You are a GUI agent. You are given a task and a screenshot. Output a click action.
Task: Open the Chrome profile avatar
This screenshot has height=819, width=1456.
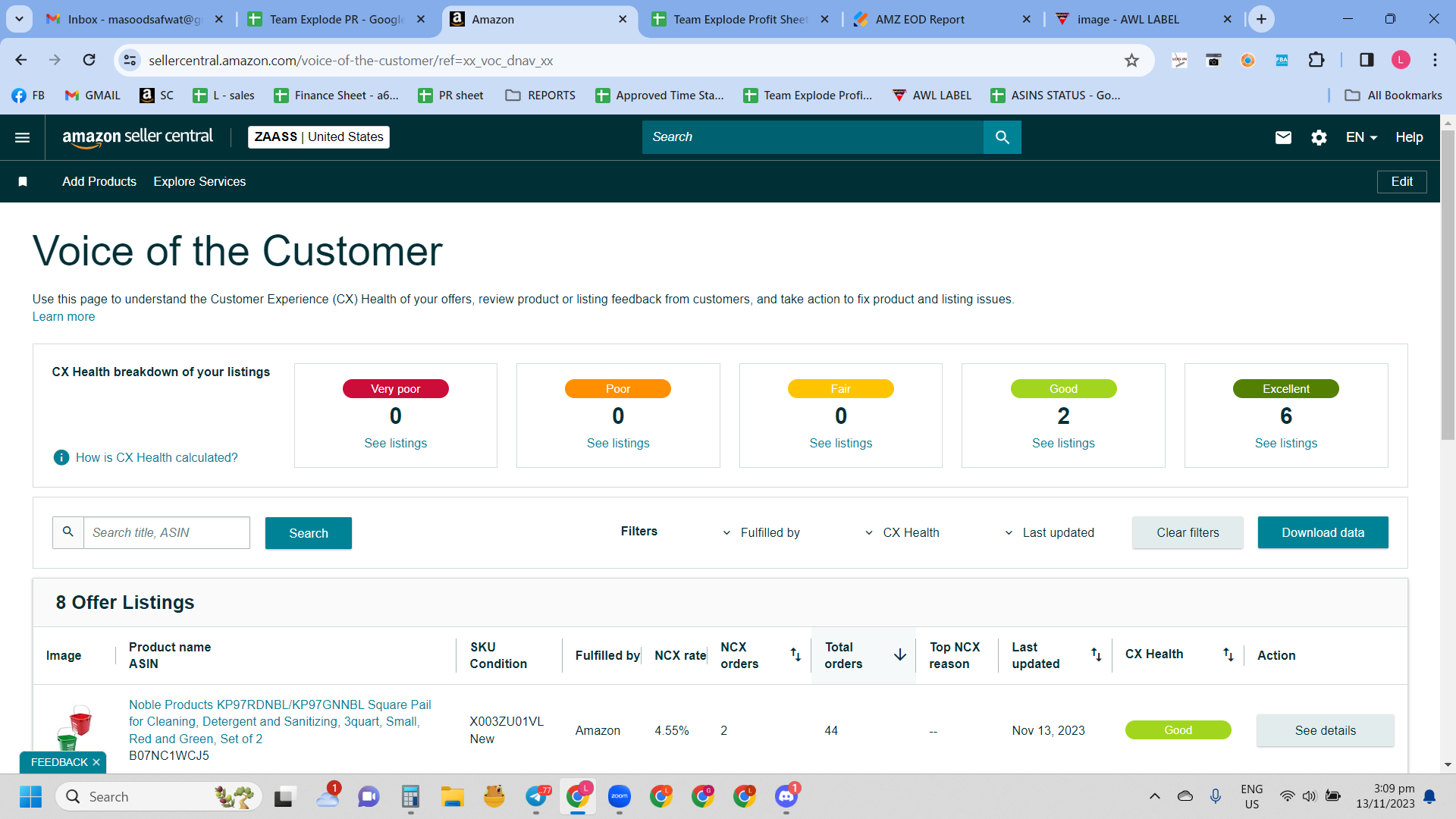[x=1401, y=60]
